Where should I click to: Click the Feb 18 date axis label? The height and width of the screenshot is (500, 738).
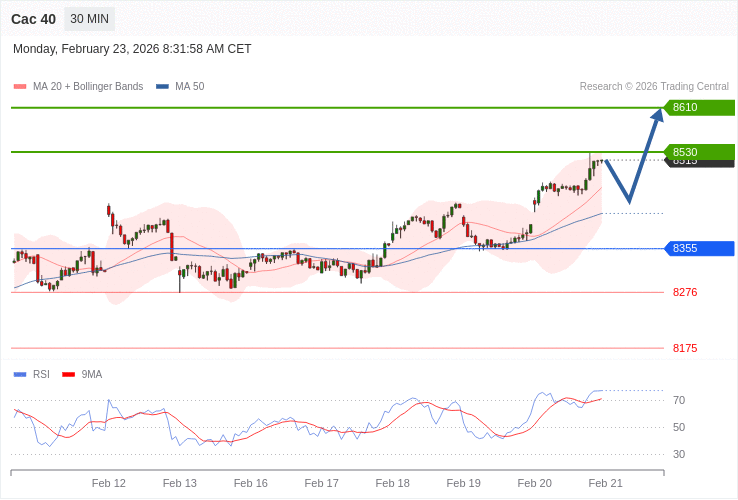pyautogui.click(x=392, y=483)
